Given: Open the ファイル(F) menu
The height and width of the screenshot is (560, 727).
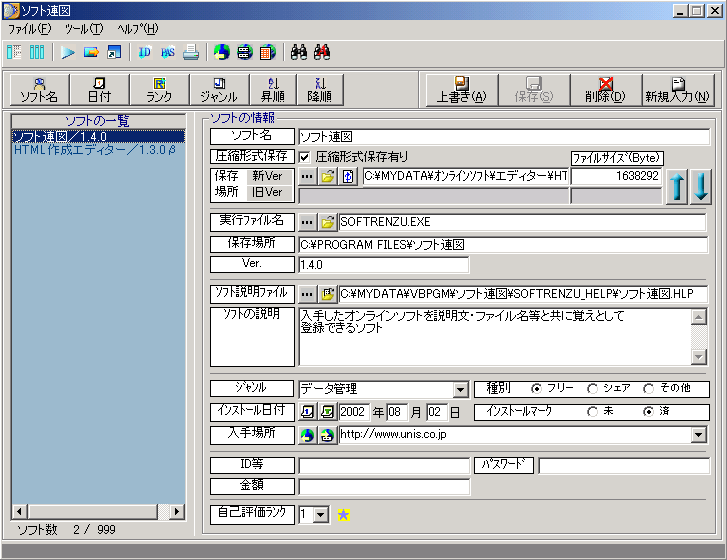Looking at the screenshot, I should point(29,29).
